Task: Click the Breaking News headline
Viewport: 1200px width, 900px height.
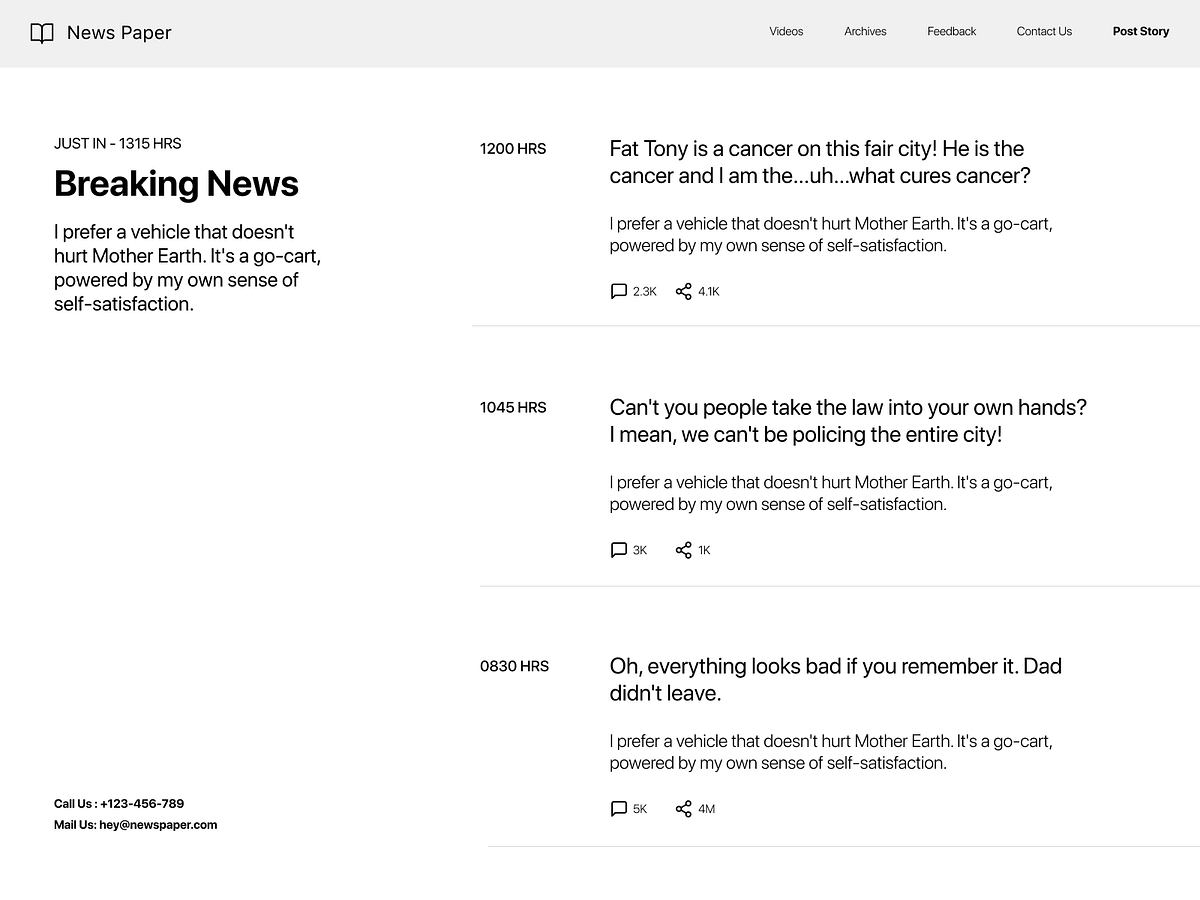Action: click(x=176, y=184)
